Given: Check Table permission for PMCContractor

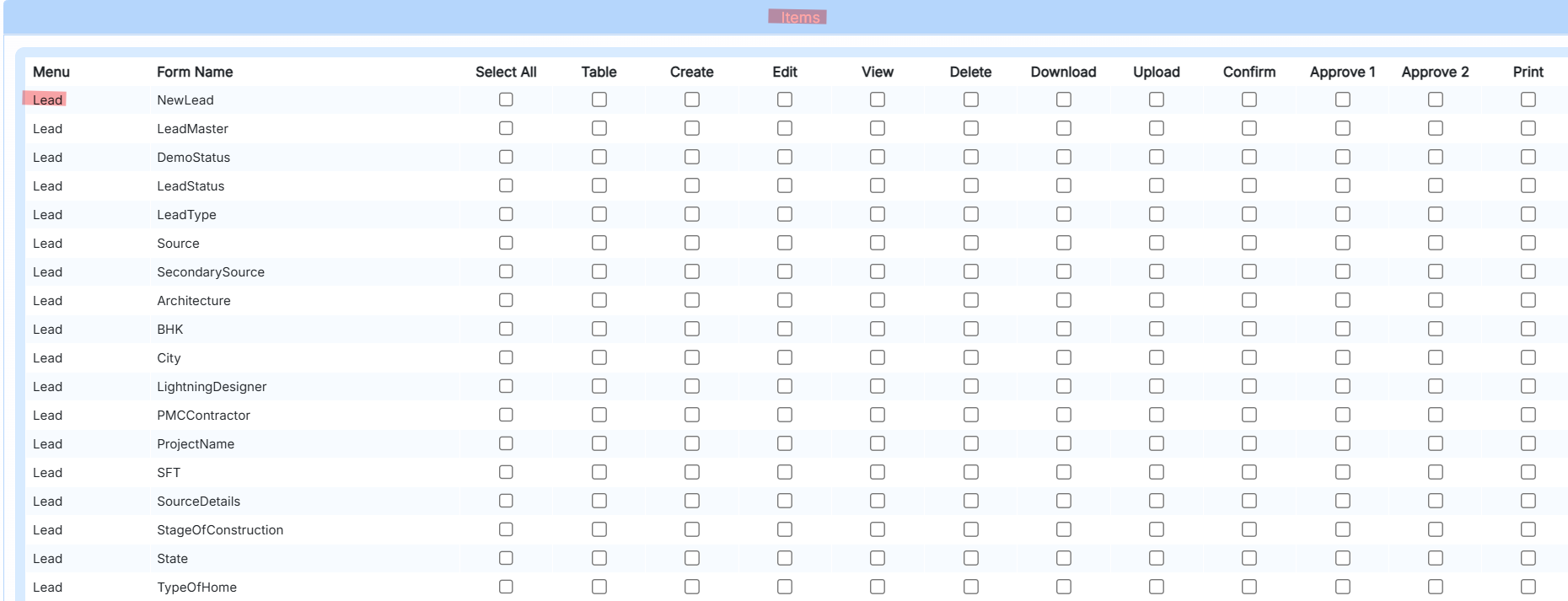Looking at the screenshot, I should pos(599,415).
